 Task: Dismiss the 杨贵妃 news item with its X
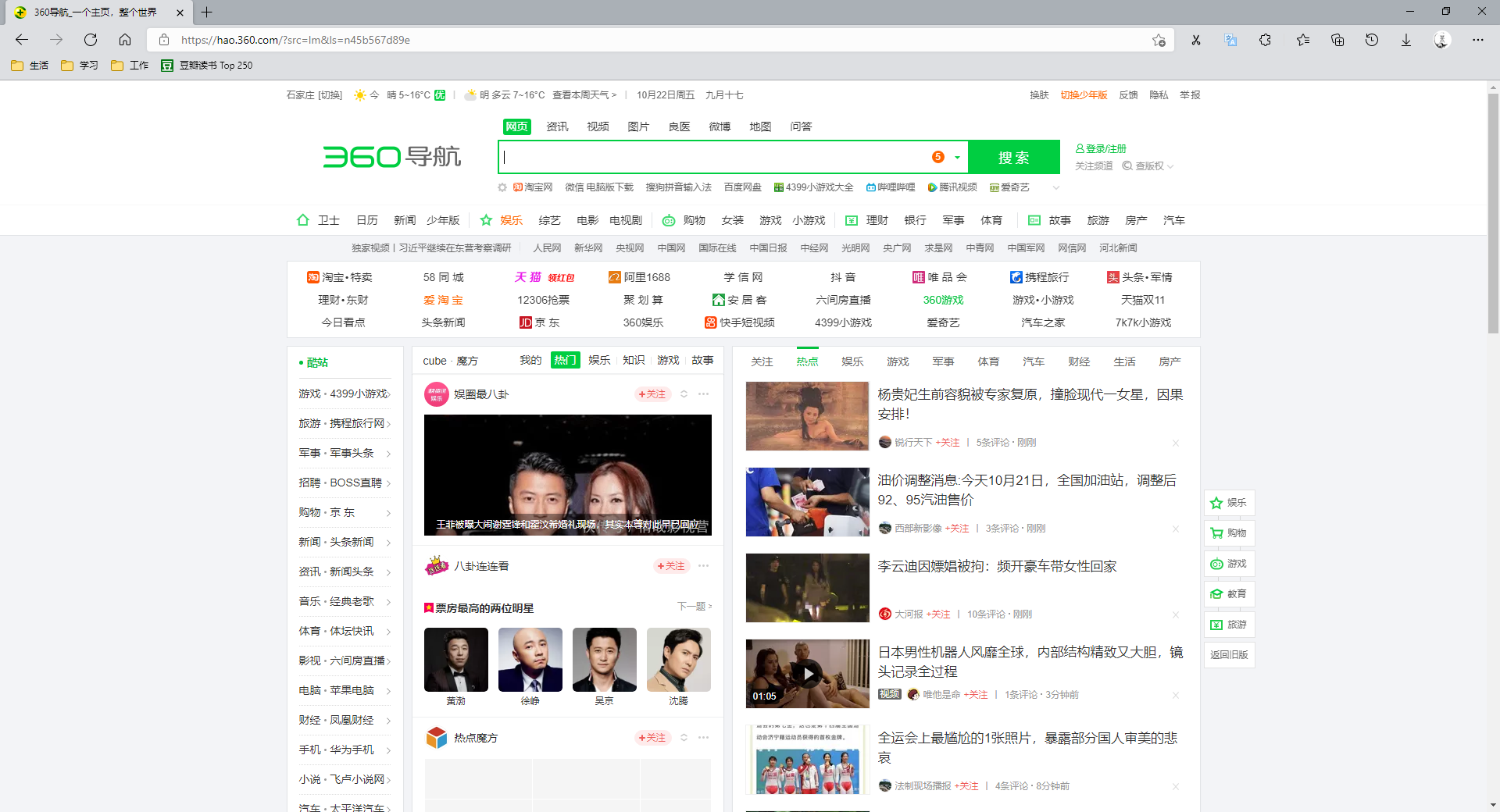1176,443
